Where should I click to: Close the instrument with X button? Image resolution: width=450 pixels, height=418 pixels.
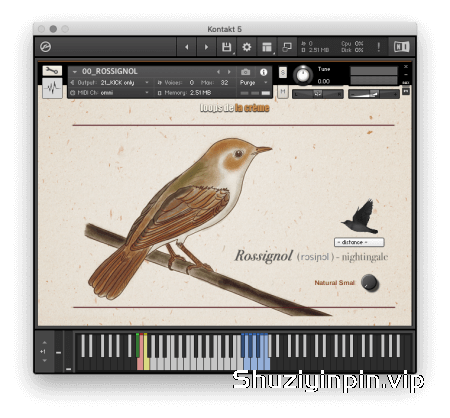[x=406, y=67]
